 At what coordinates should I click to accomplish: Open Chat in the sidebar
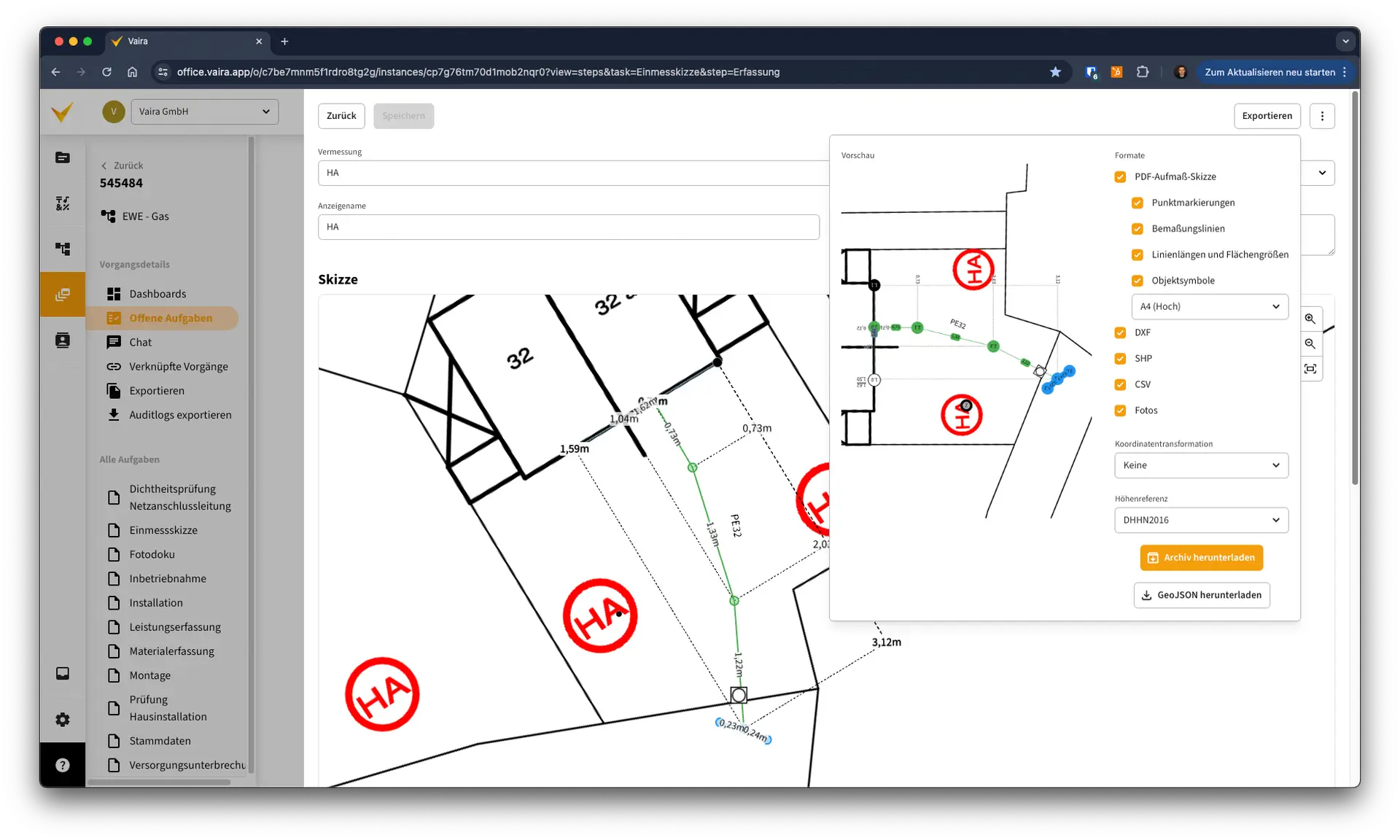tap(140, 342)
